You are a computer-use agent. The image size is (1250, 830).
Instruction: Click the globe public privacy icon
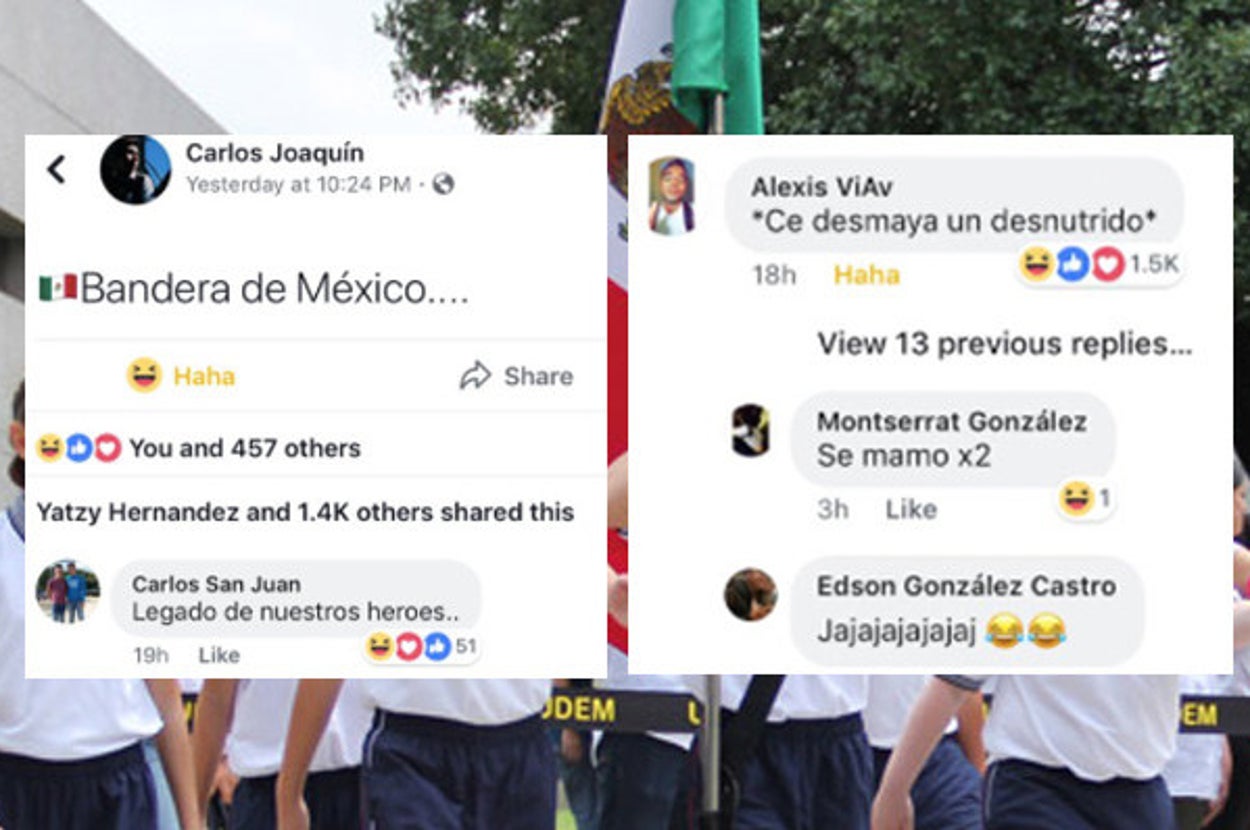pos(443,185)
